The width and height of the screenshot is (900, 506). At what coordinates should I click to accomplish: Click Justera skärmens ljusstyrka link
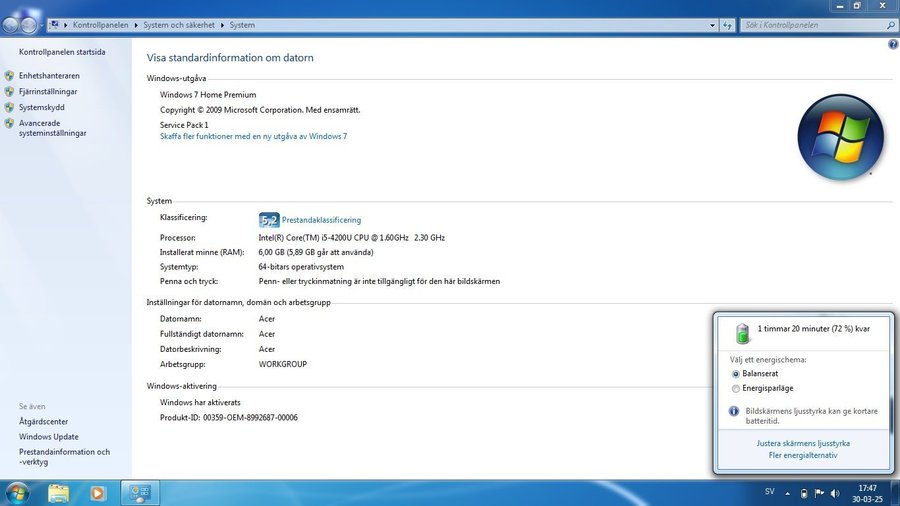click(803, 443)
